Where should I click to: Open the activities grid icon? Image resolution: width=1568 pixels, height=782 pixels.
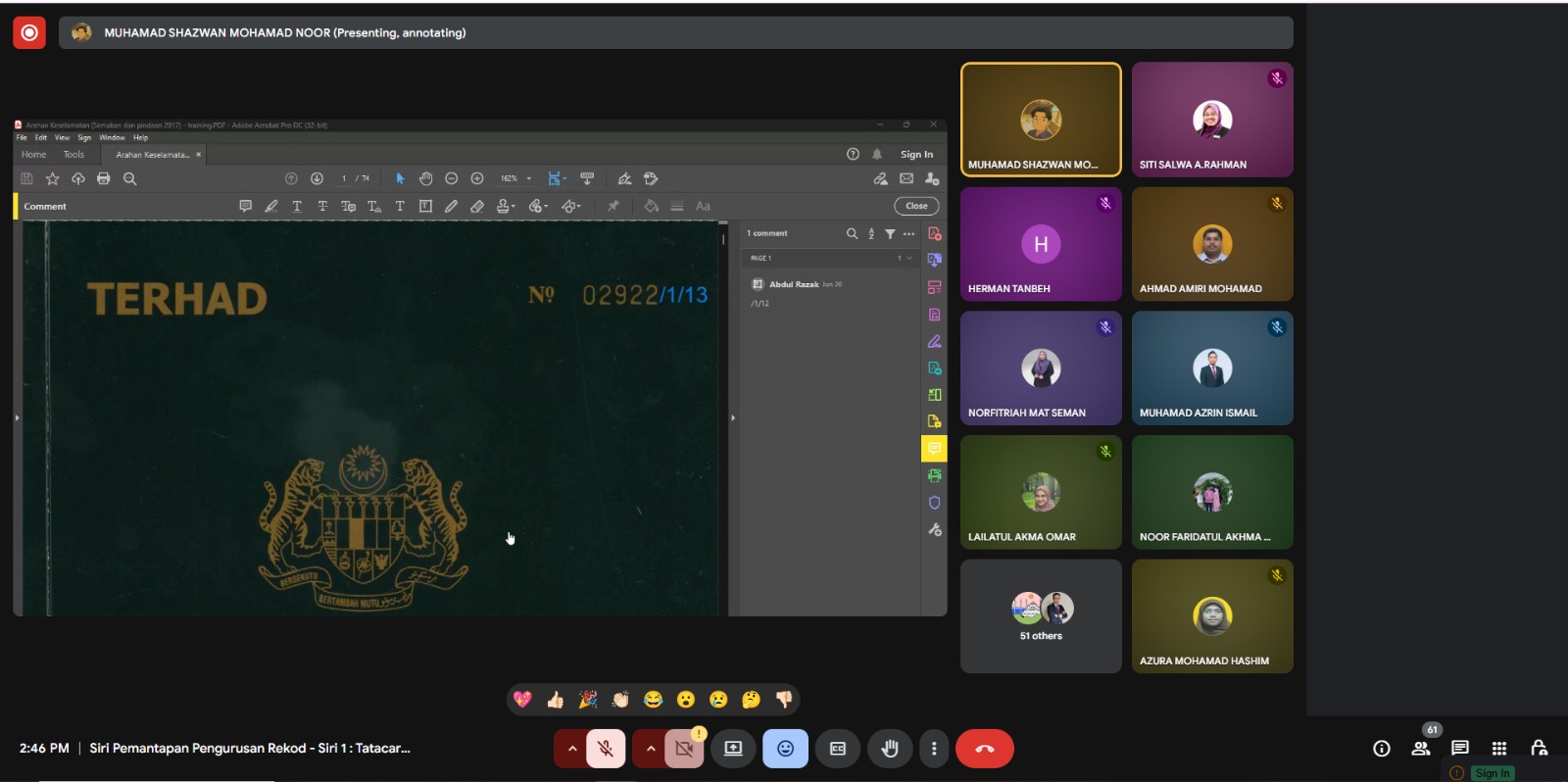tap(1499, 749)
